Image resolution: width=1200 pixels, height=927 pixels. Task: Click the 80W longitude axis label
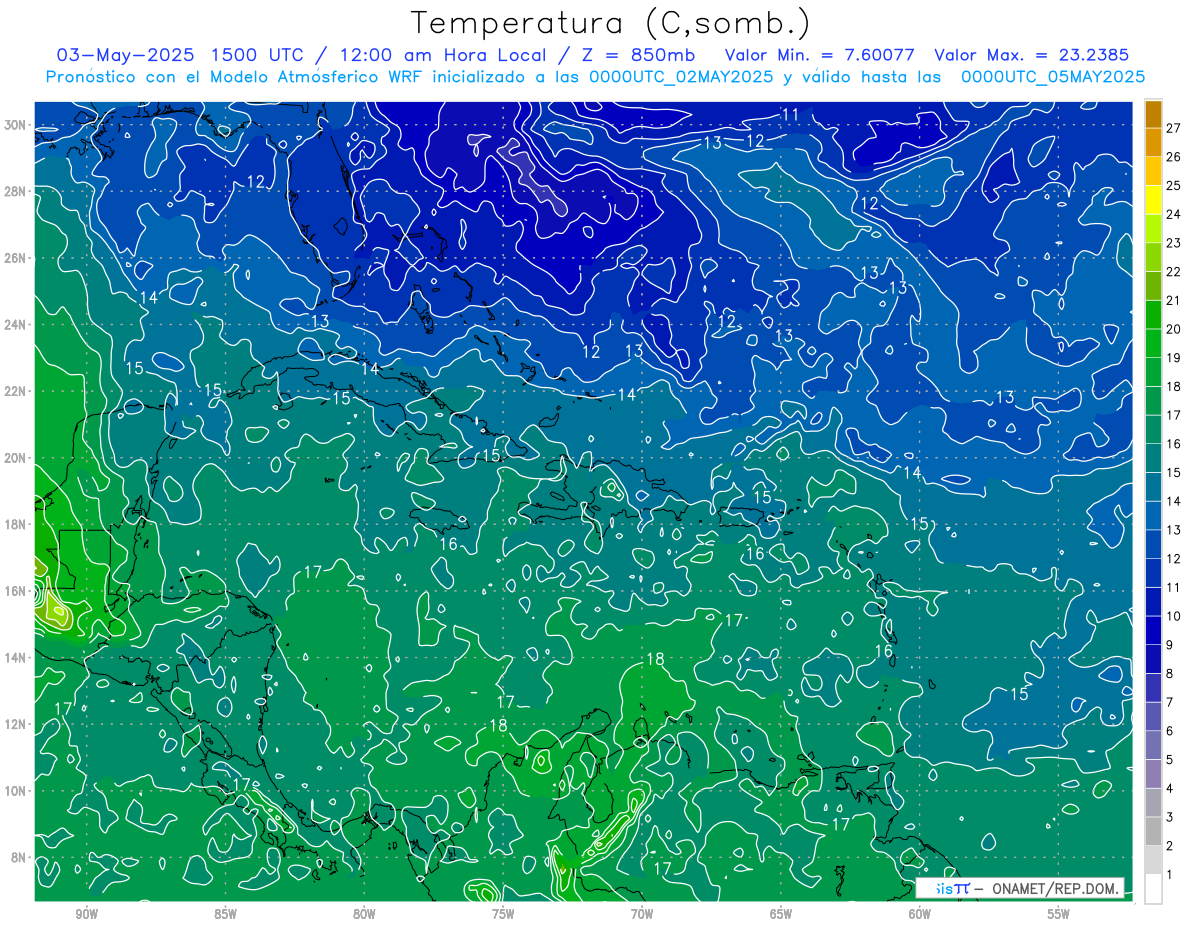point(364,914)
